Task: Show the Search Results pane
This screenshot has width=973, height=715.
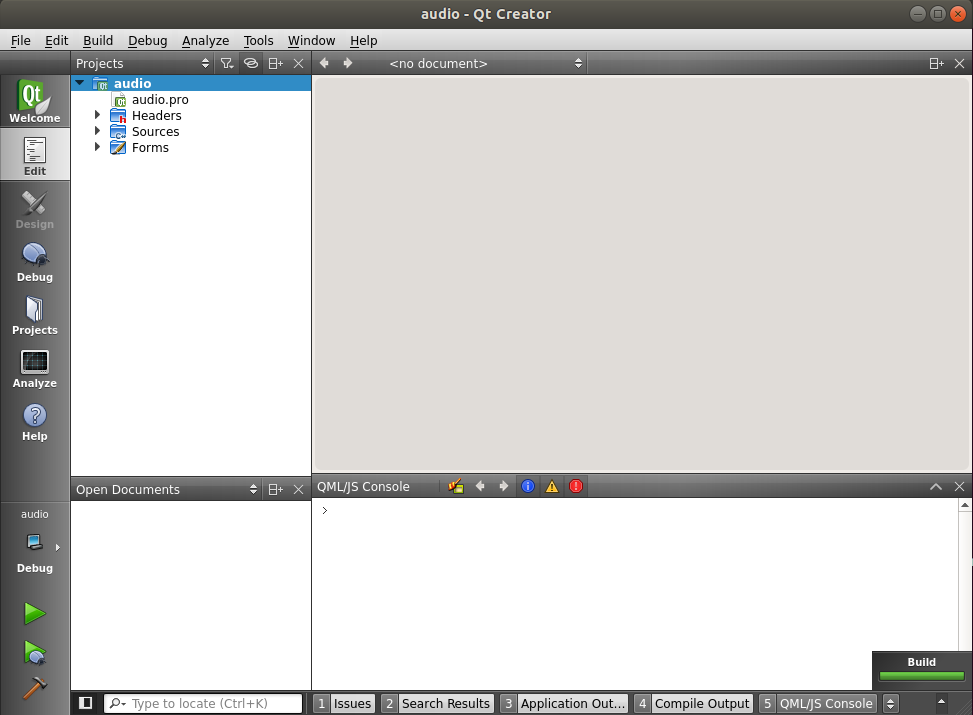Action: pyautogui.click(x=437, y=703)
